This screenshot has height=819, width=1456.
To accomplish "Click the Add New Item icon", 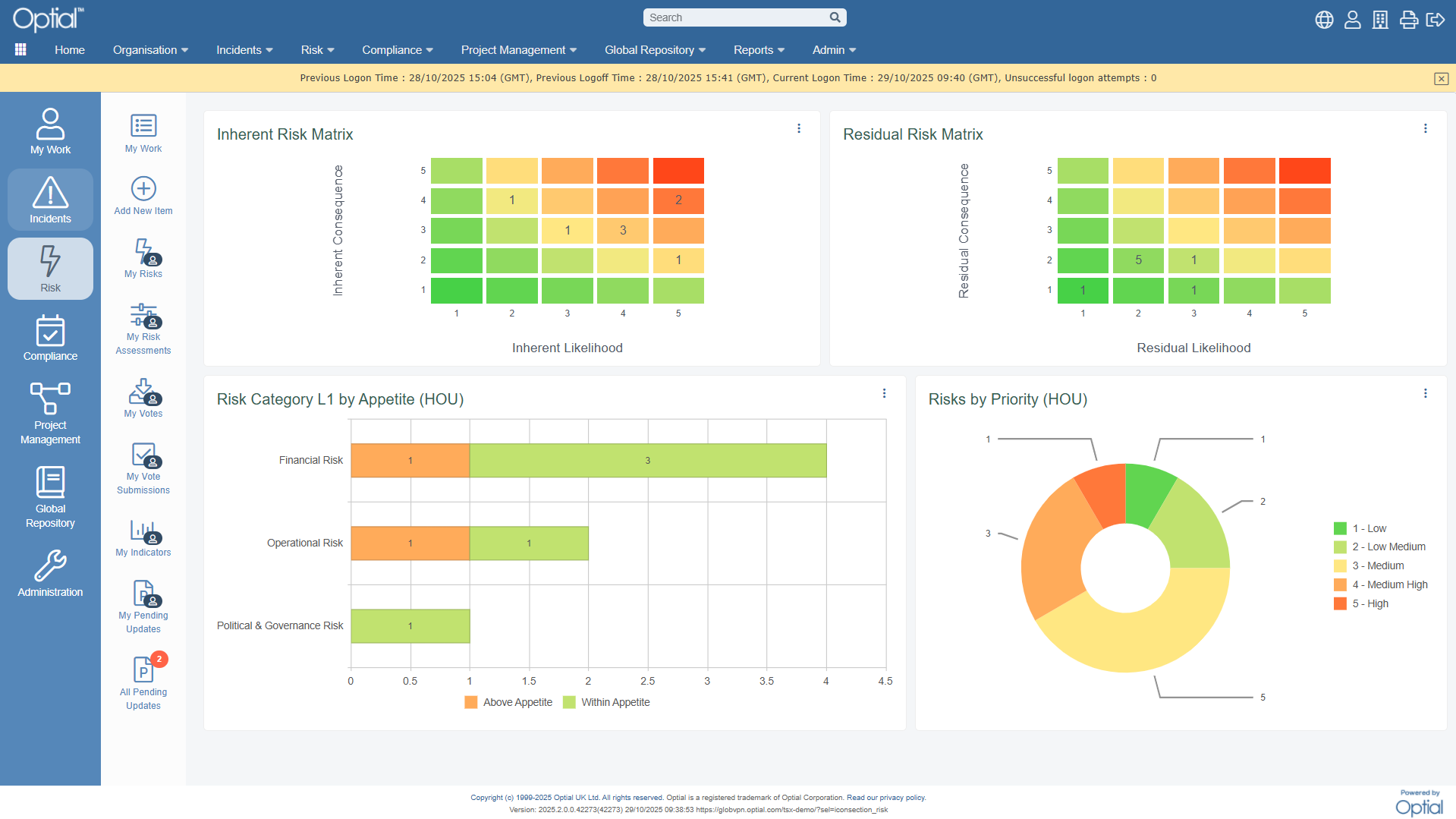I will 143,187.
